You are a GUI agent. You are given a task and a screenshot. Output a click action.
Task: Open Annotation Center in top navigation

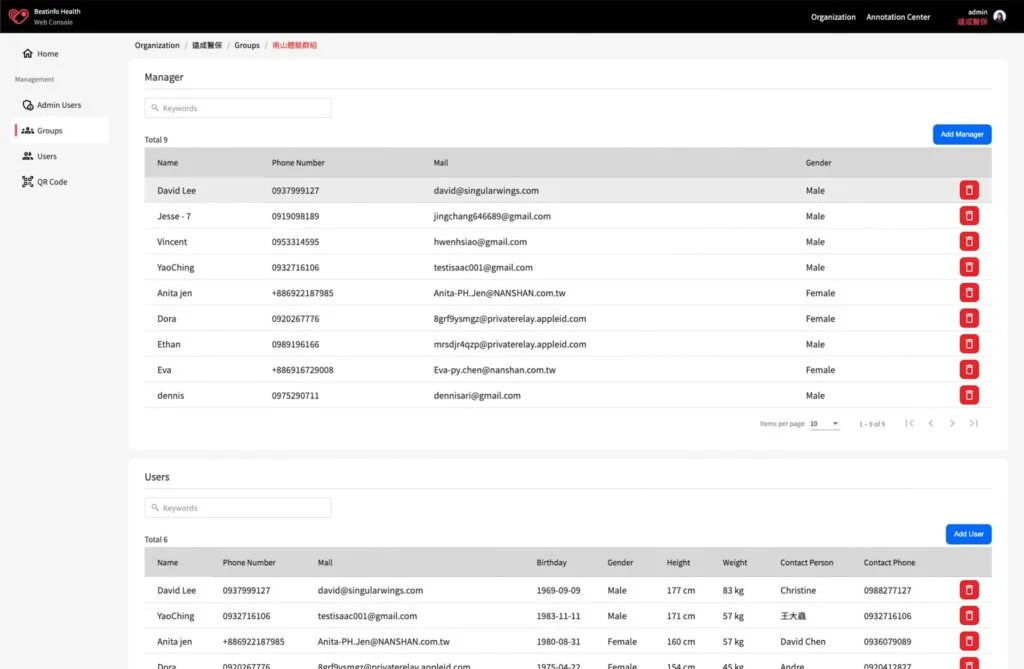tap(898, 17)
